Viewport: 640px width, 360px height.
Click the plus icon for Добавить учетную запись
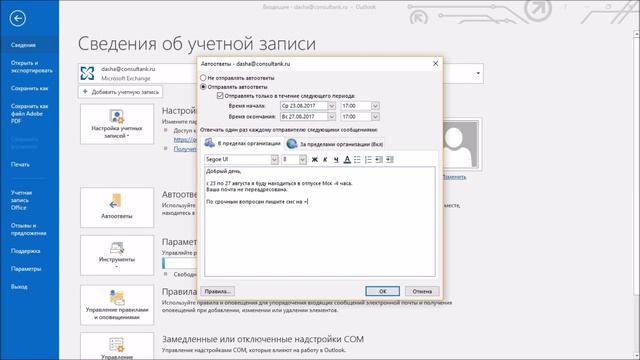tap(85, 92)
